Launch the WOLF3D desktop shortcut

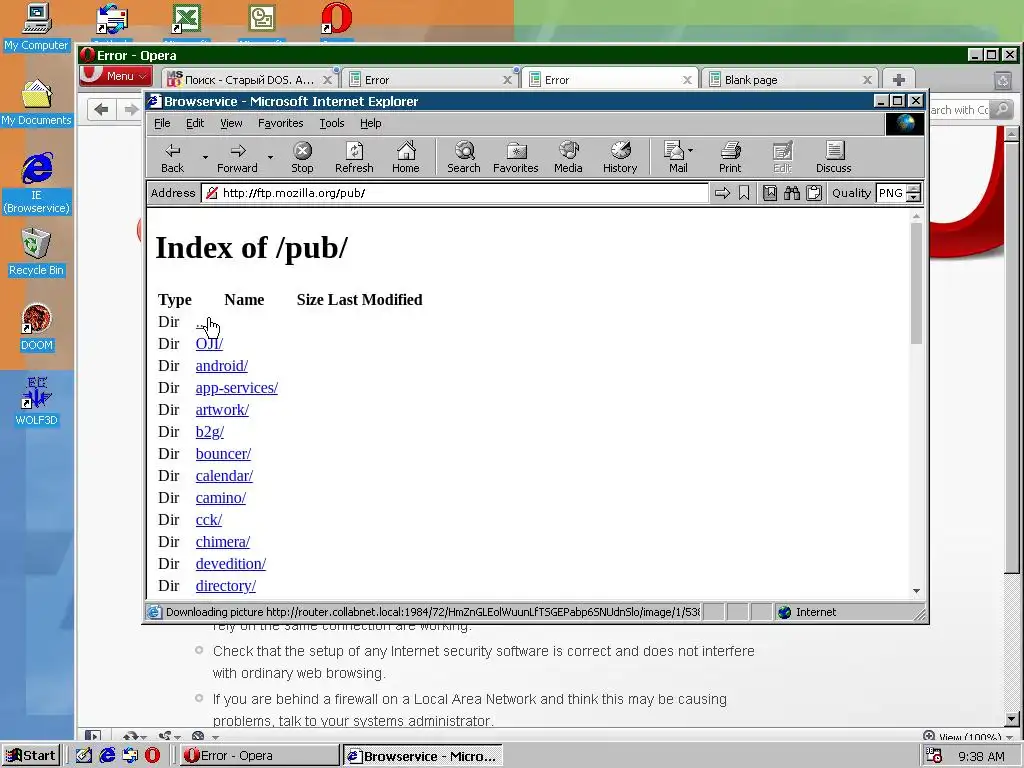tap(36, 402)
